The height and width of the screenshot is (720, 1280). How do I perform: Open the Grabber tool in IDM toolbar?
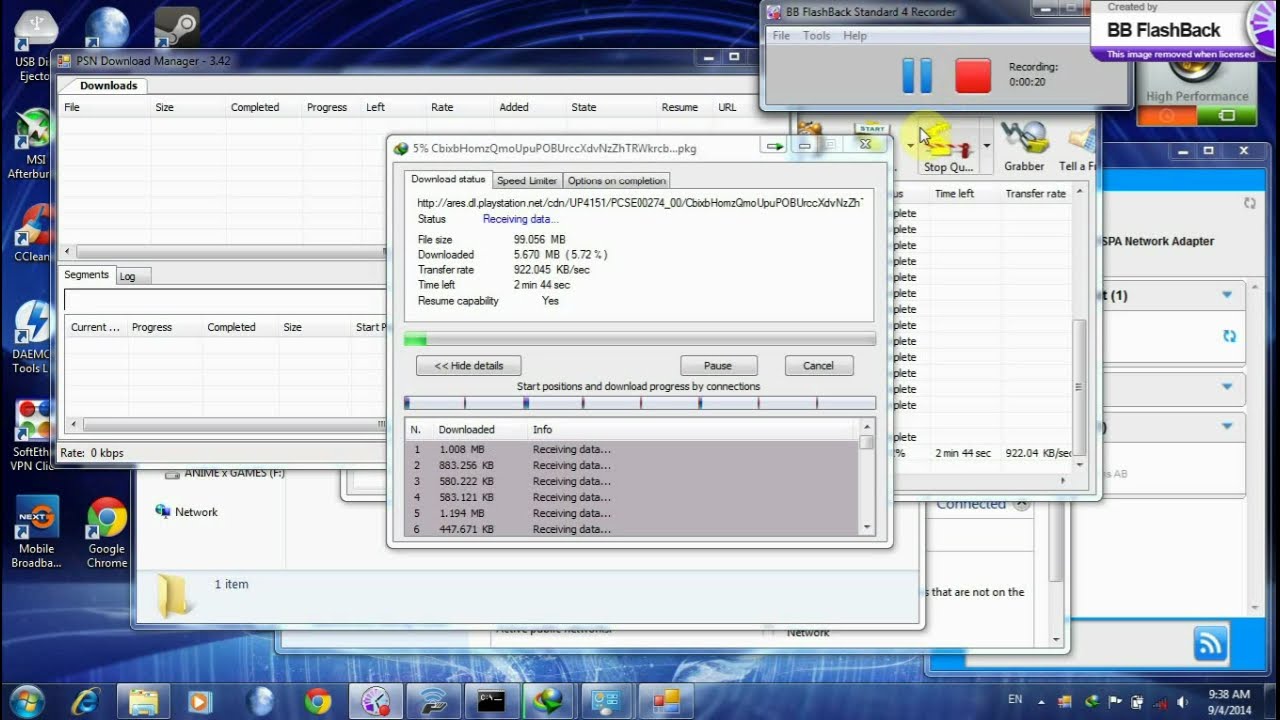coord(1024,148)
